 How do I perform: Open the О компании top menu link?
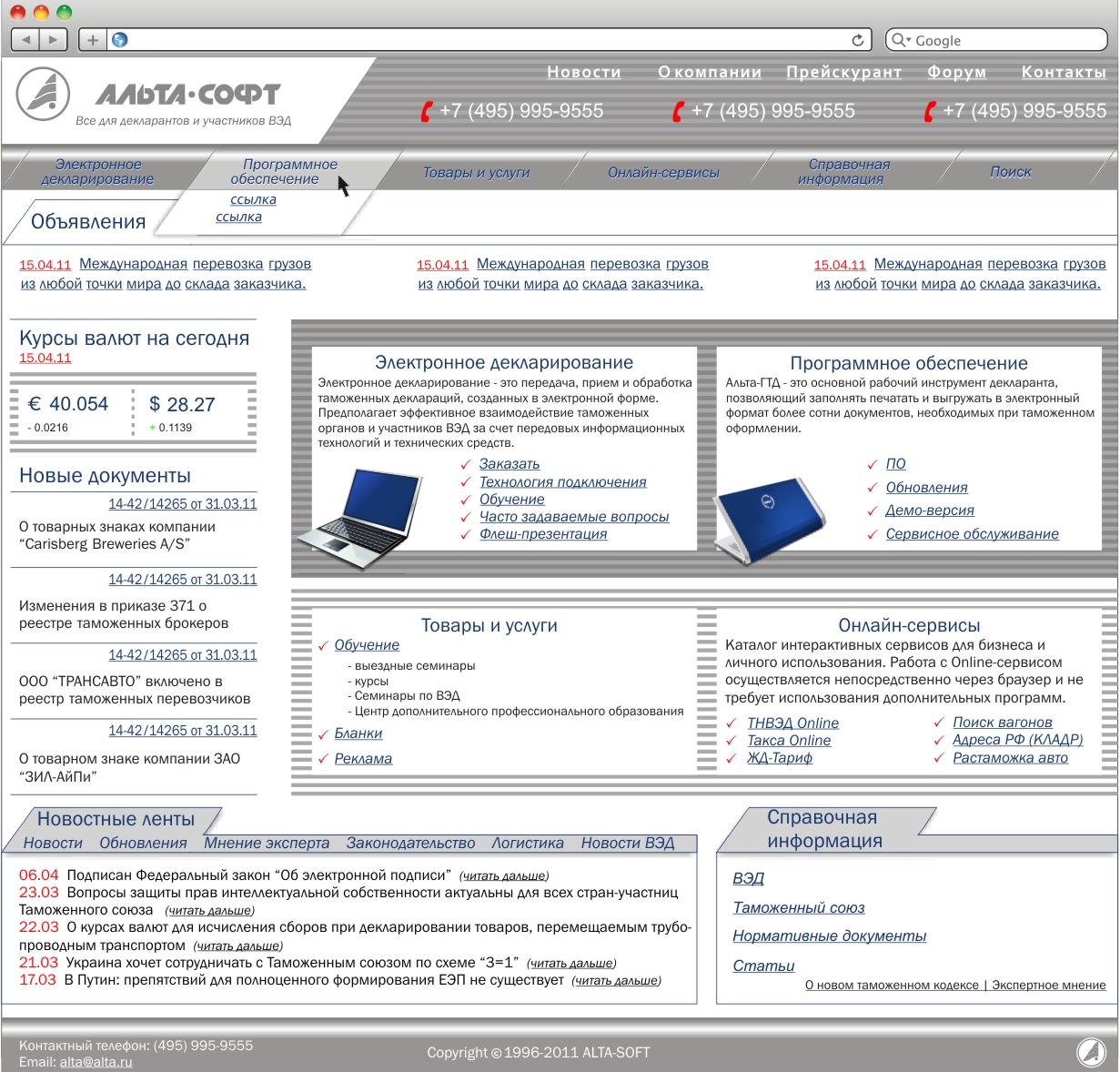(x=710, y=72)
